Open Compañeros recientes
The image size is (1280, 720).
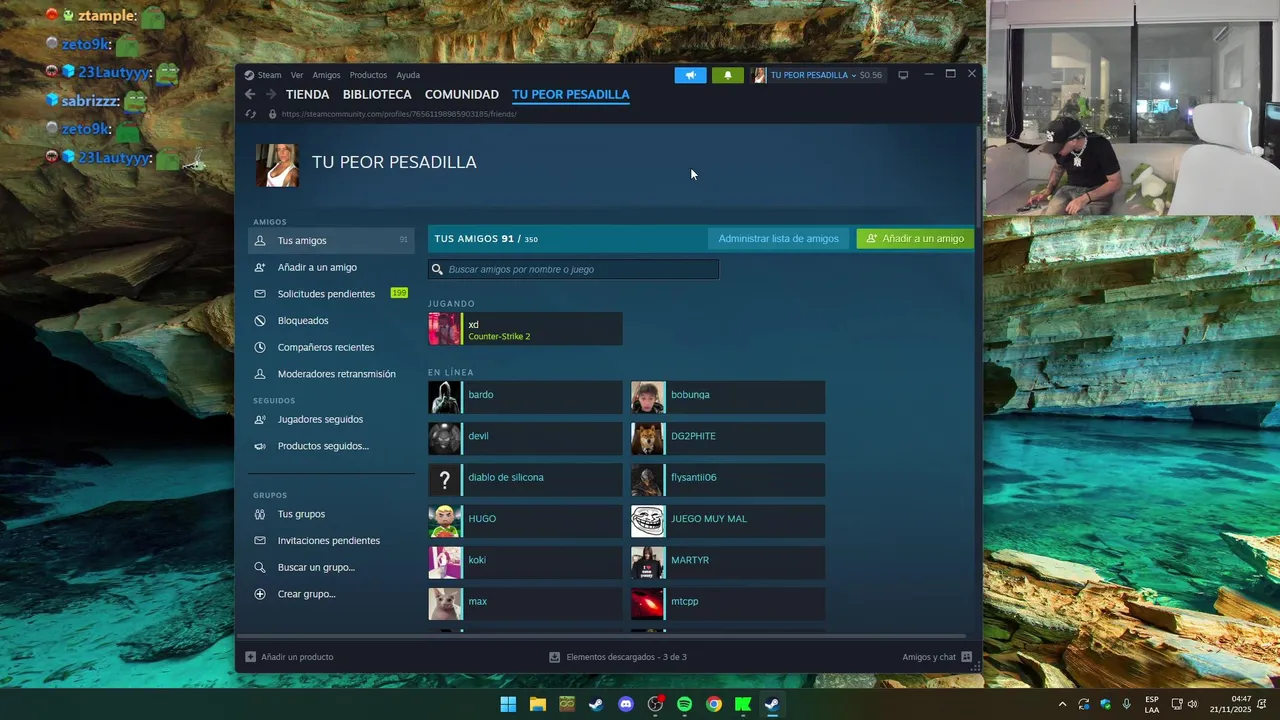pos(331,347)
